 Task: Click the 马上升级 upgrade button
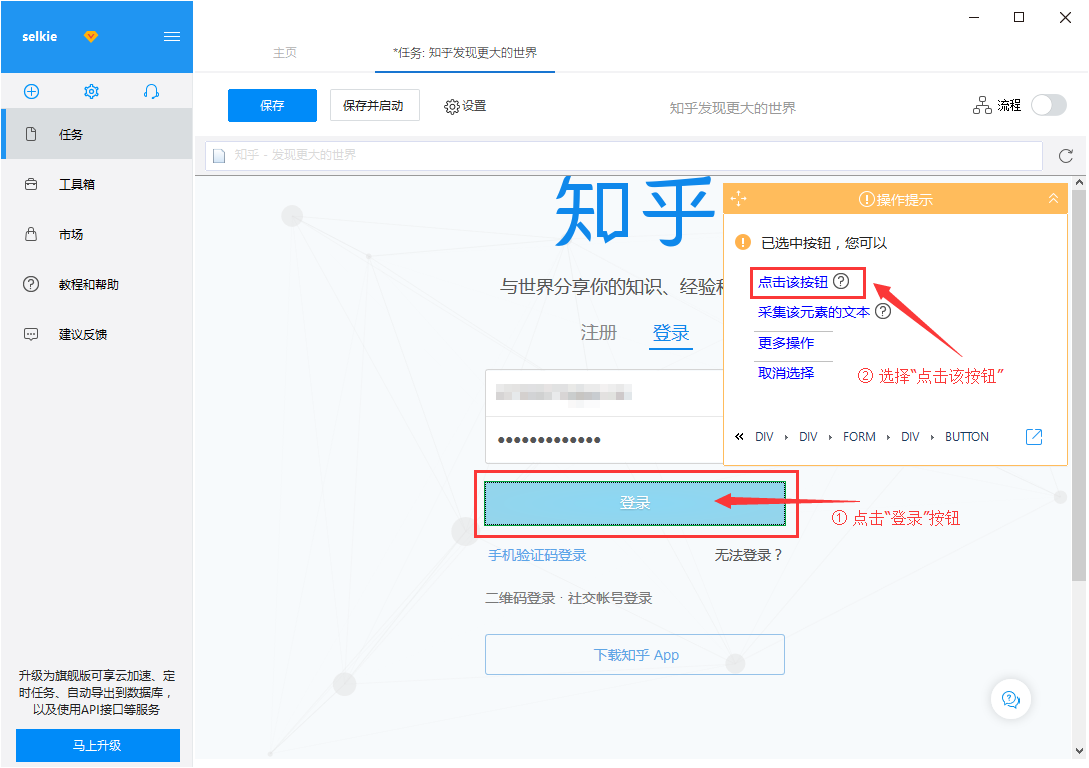(98, 745)
